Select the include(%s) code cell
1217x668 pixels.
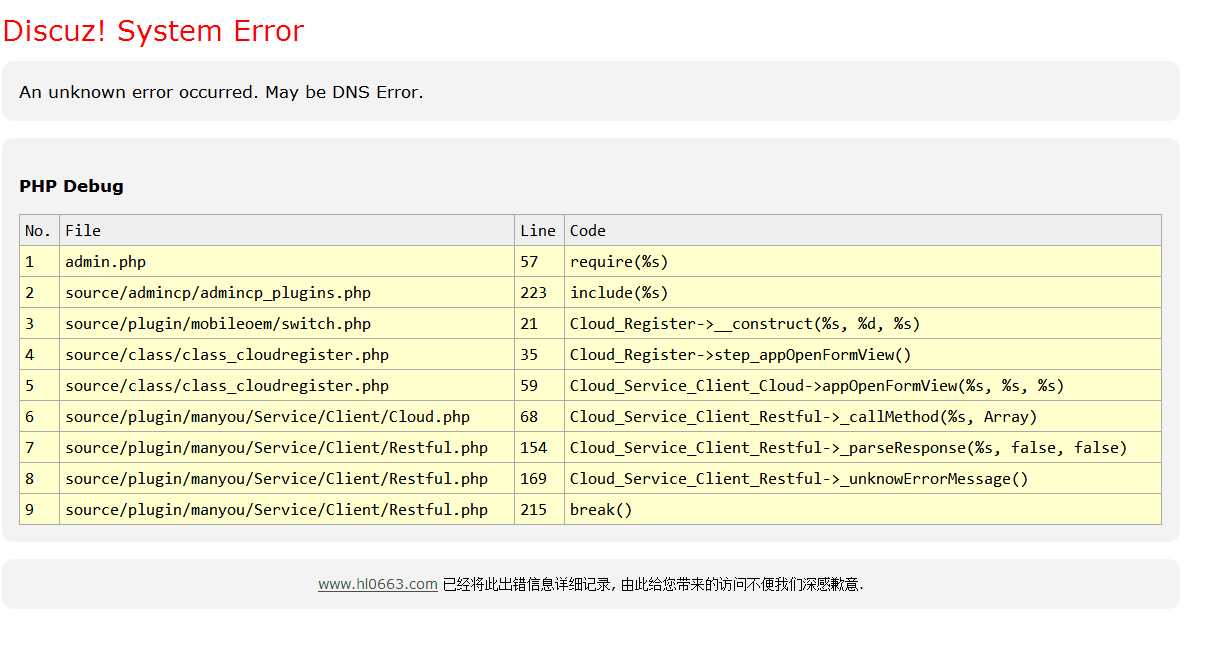(x=863, y=293)
